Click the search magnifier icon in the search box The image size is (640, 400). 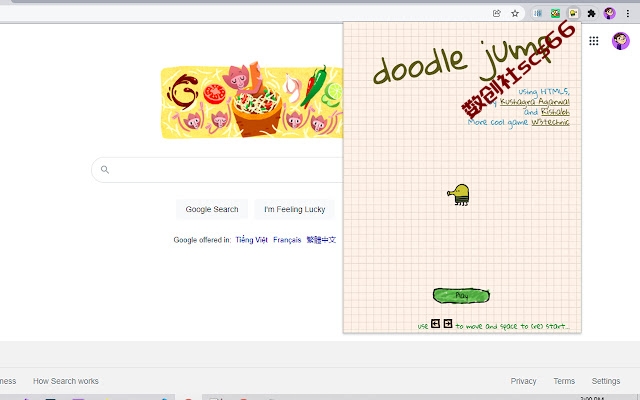click(x=105, y=169)
